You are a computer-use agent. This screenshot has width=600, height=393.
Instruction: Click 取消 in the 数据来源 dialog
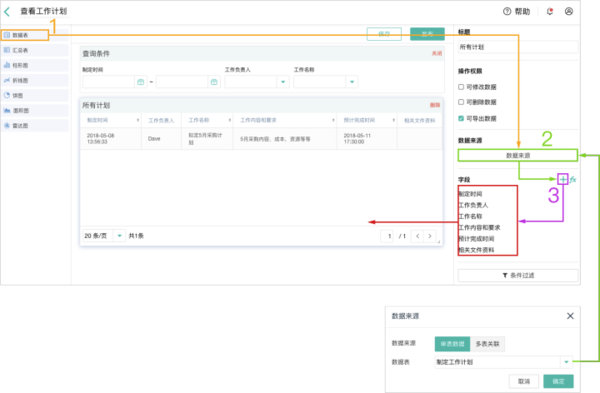click(x=524, y=382)
